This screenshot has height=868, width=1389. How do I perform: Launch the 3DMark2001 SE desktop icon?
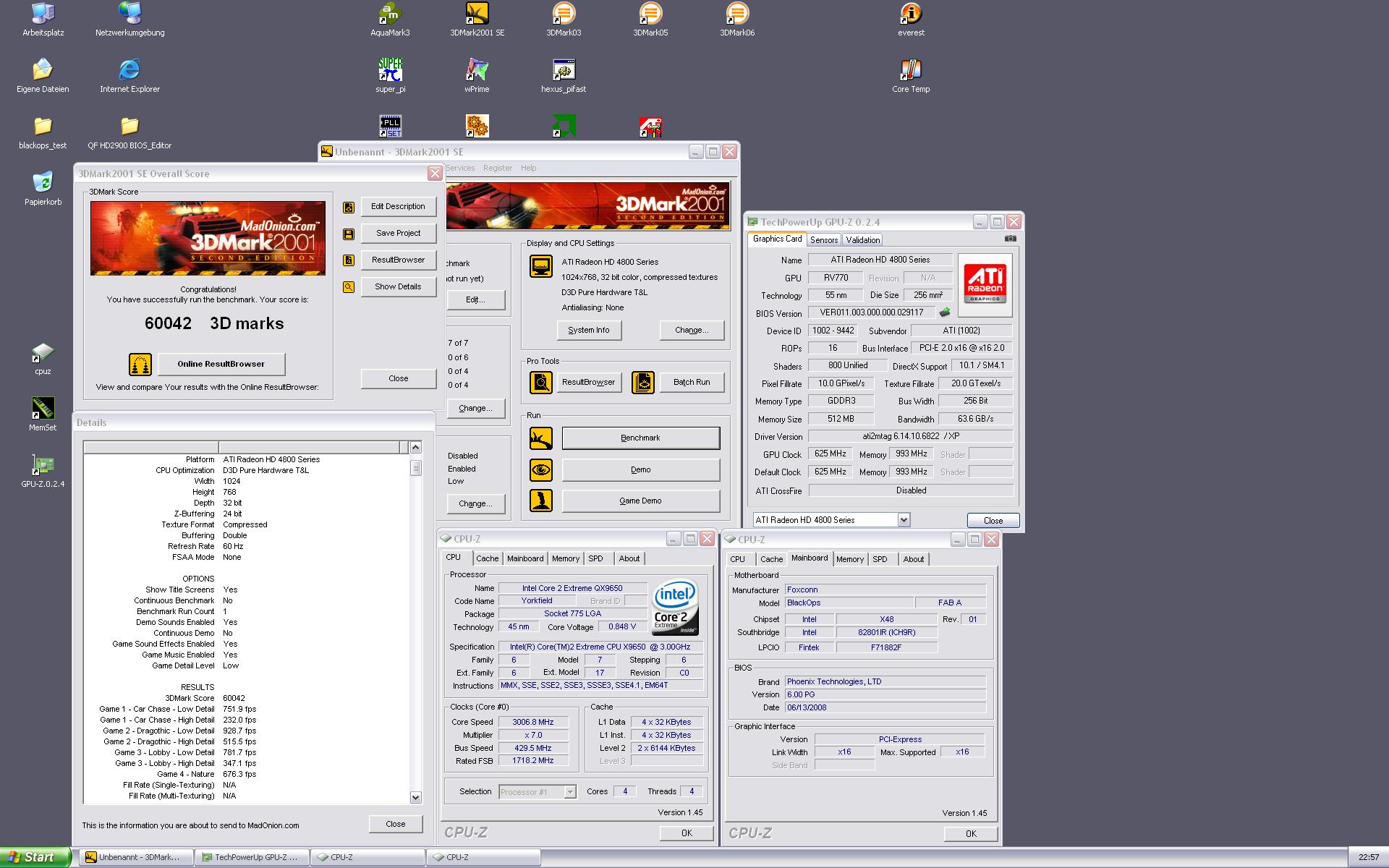(477, 20)
